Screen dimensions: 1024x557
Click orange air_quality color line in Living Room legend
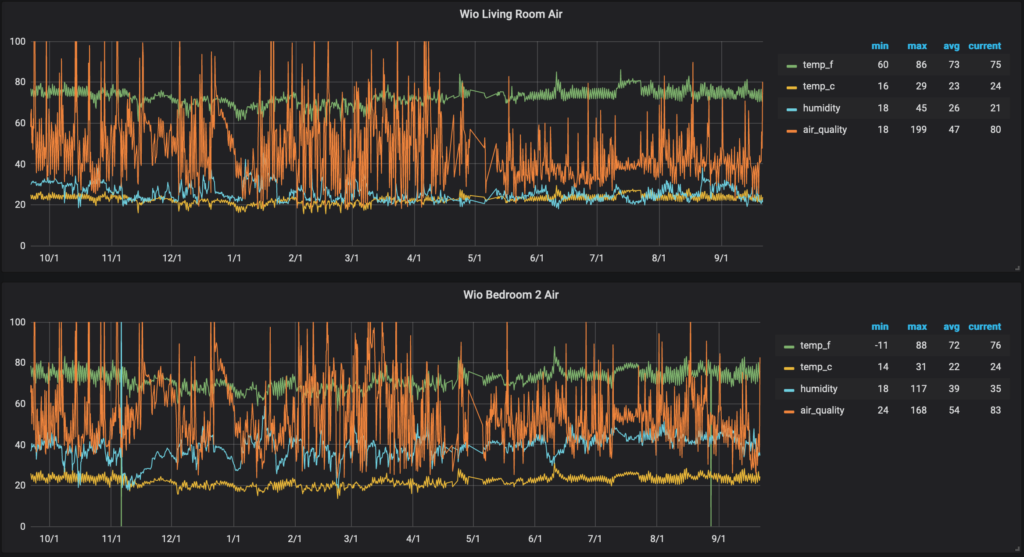point(792,130)
